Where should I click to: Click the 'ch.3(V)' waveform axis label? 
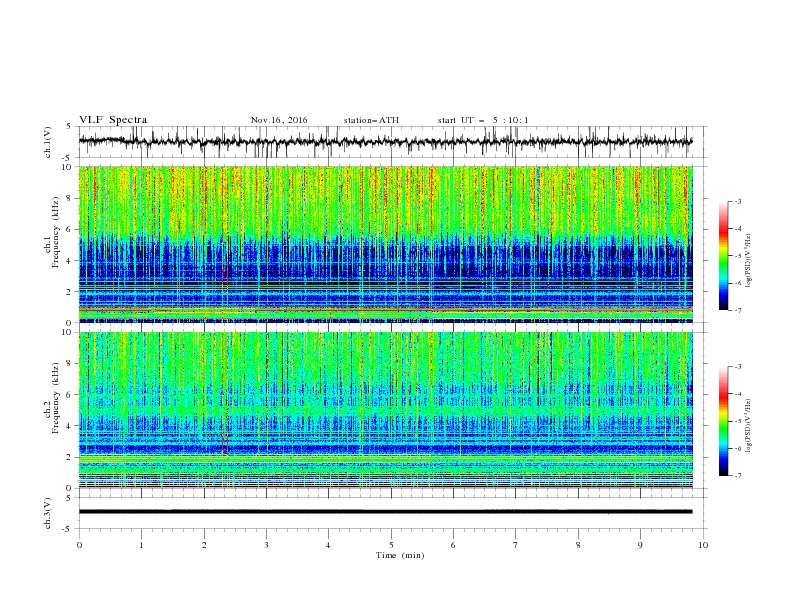coord(48,513)
